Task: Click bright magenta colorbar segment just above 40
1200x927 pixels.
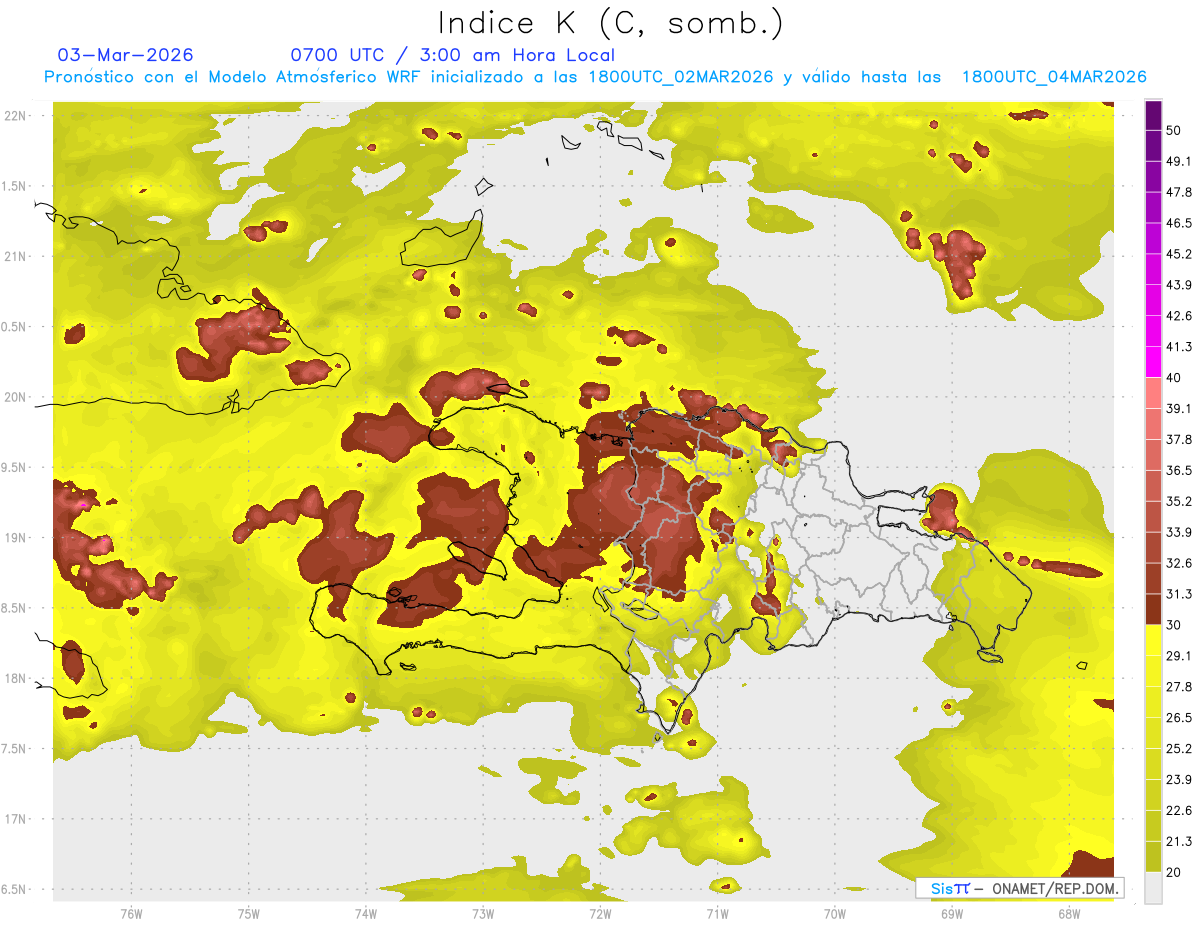Action: coord(1153,362)
